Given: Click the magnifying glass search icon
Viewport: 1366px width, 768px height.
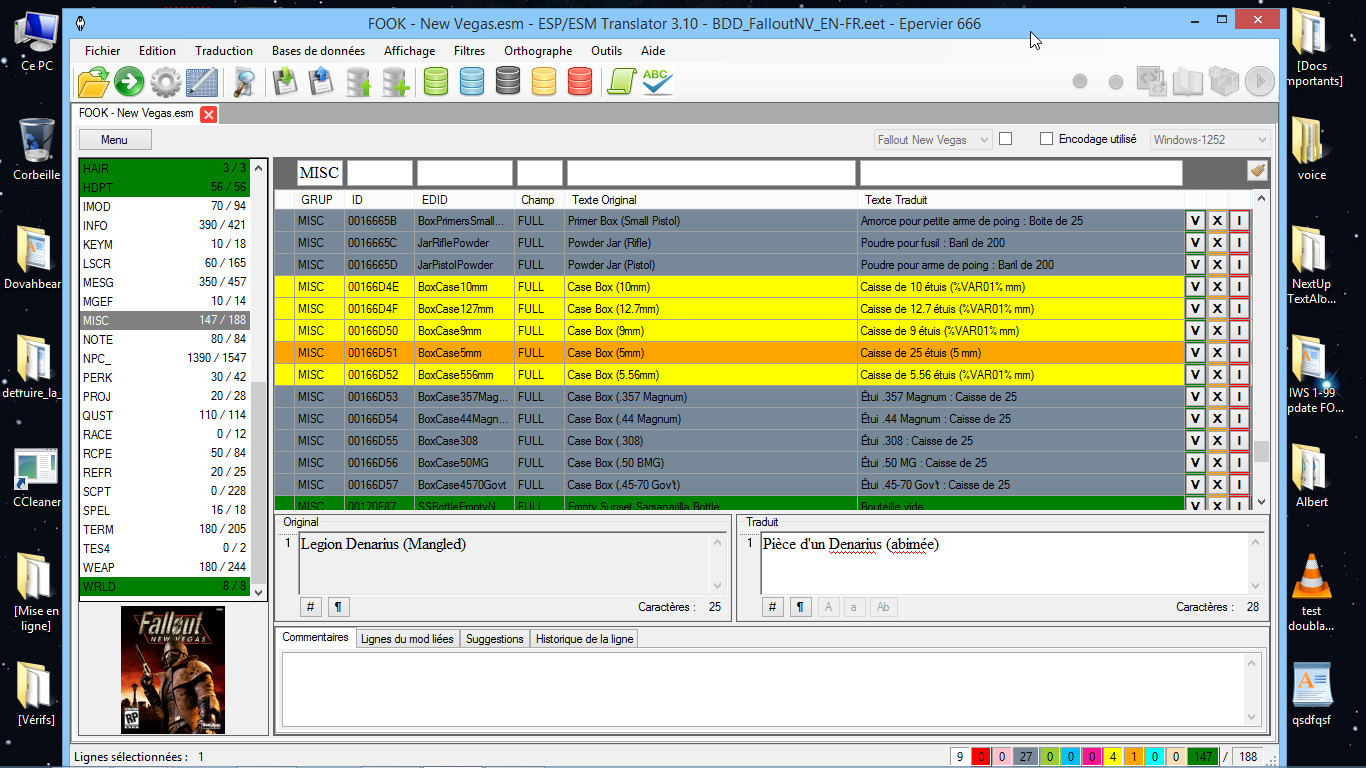Looking at the screenshot, I should (x=244, y=82).
